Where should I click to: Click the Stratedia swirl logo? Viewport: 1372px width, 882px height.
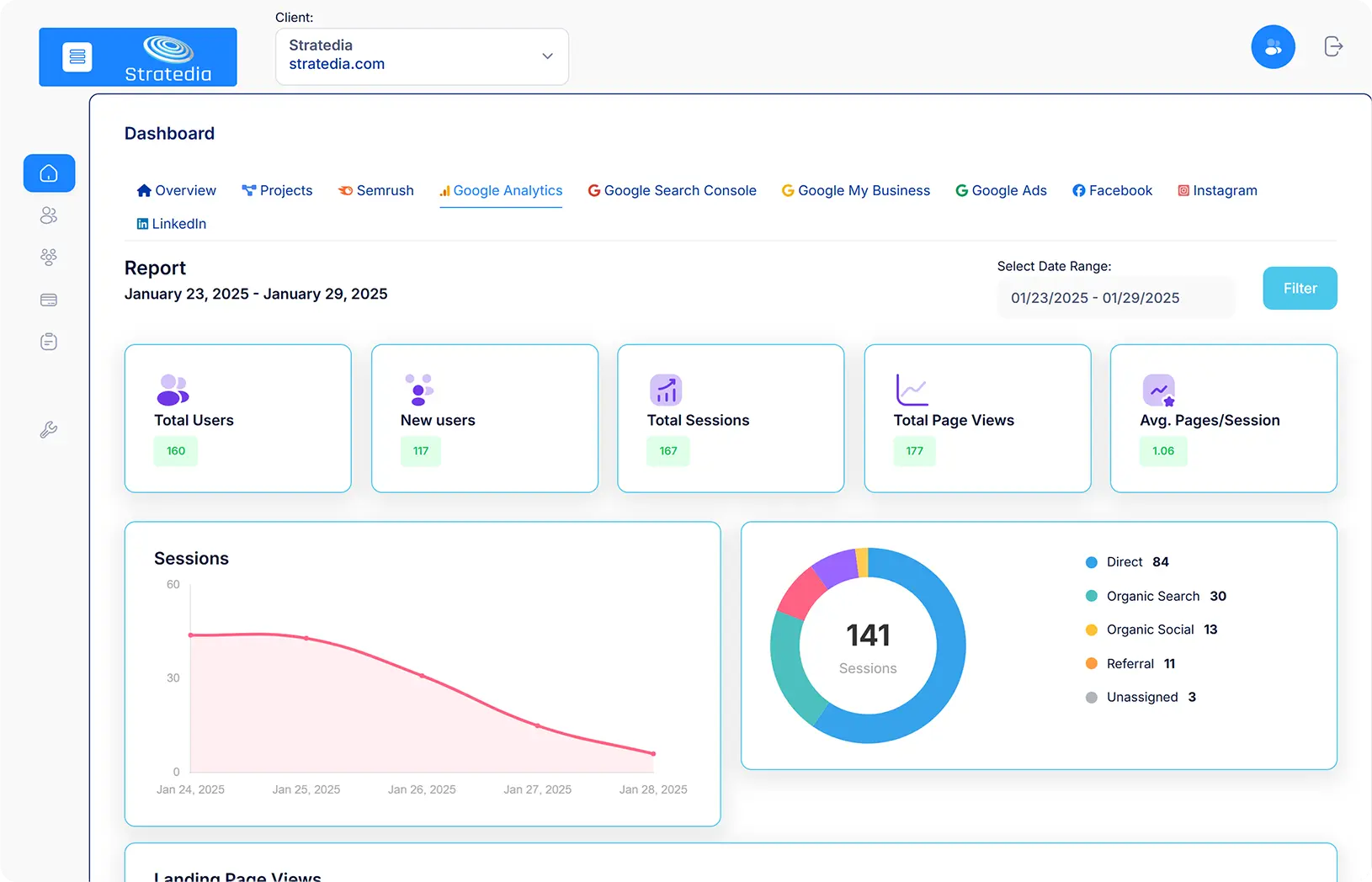pyautogui.click(x=168, y=50)
